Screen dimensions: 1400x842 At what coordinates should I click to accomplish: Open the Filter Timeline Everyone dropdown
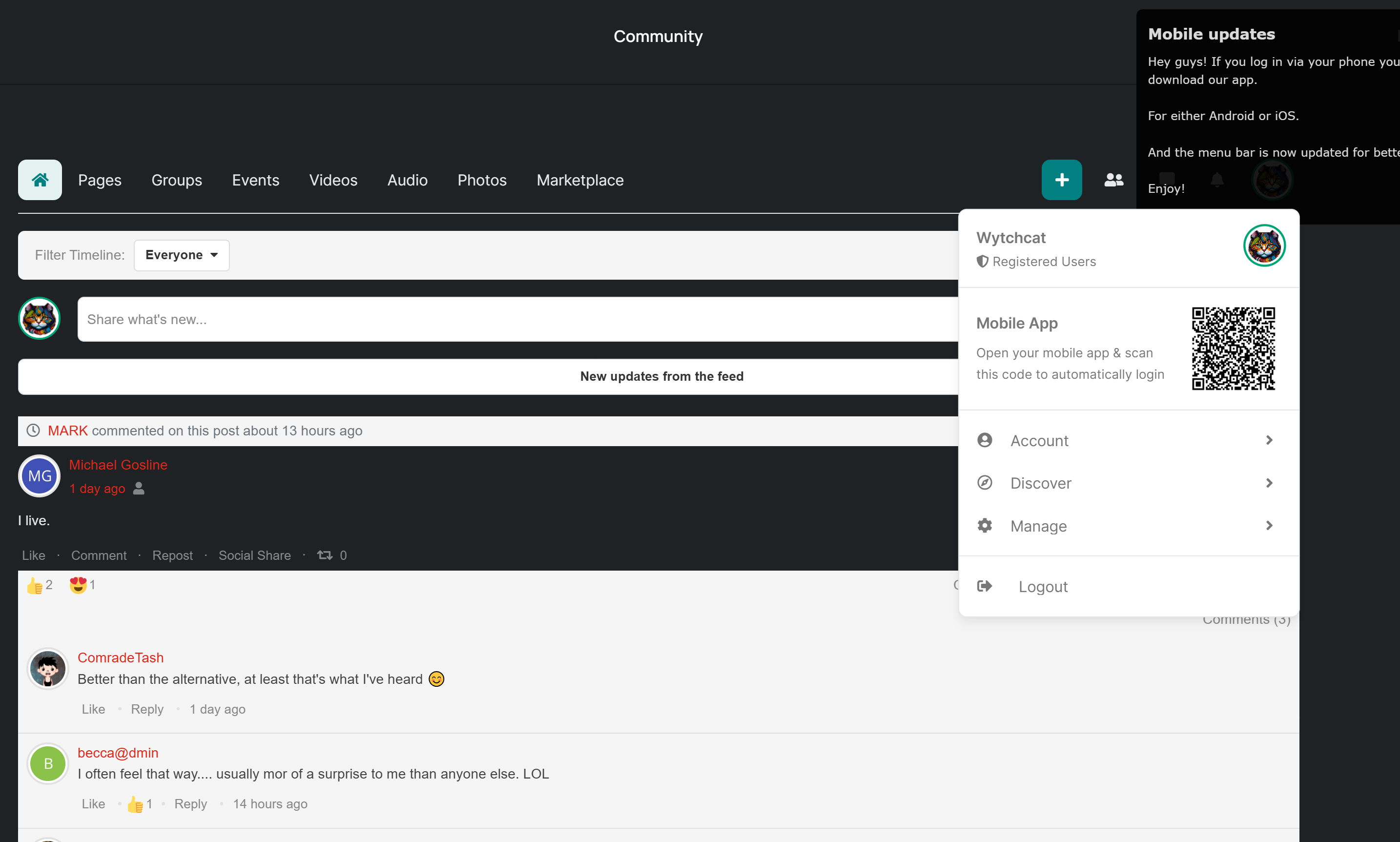point(182,255)
